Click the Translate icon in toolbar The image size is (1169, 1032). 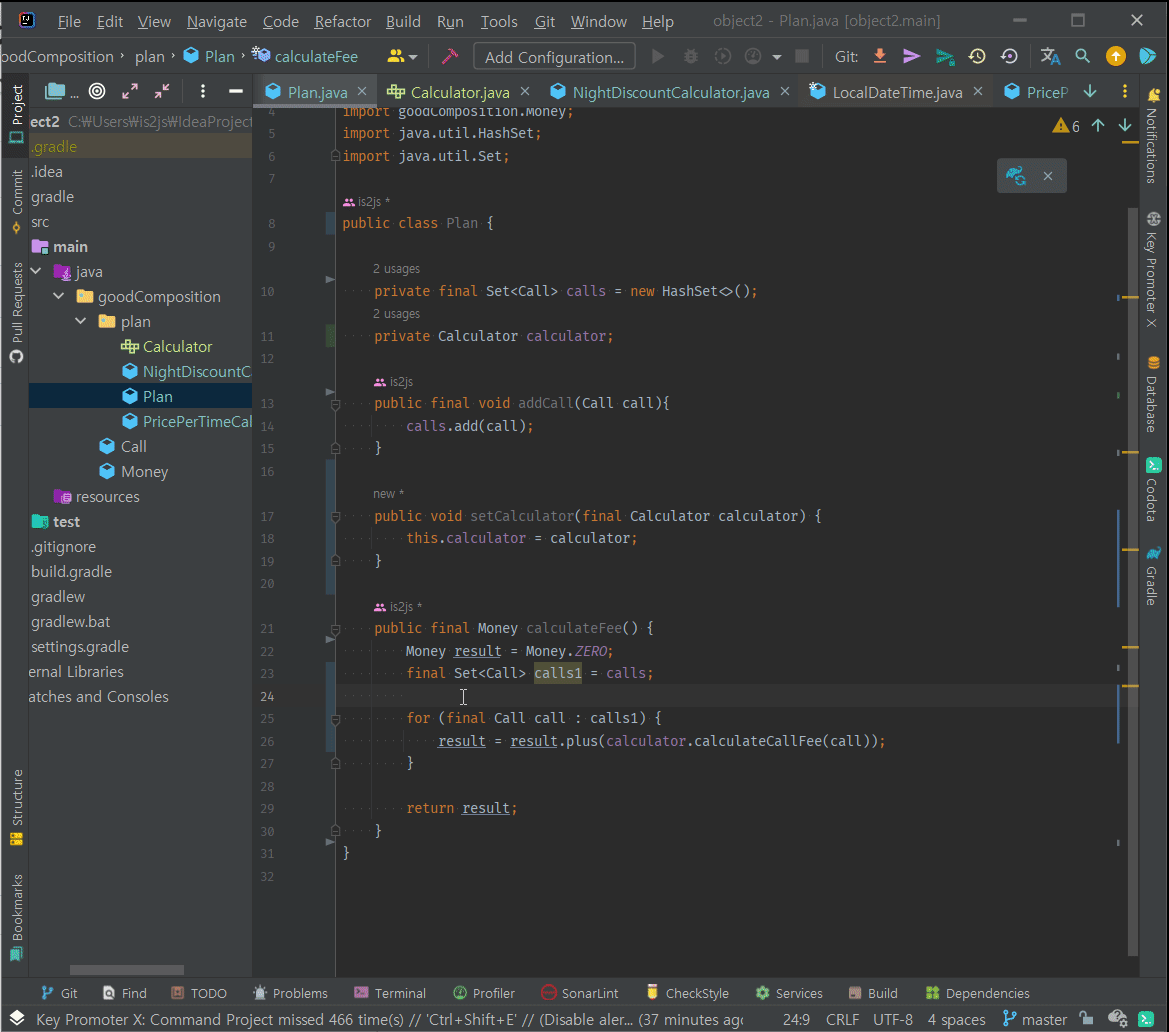click(1050, 57)
